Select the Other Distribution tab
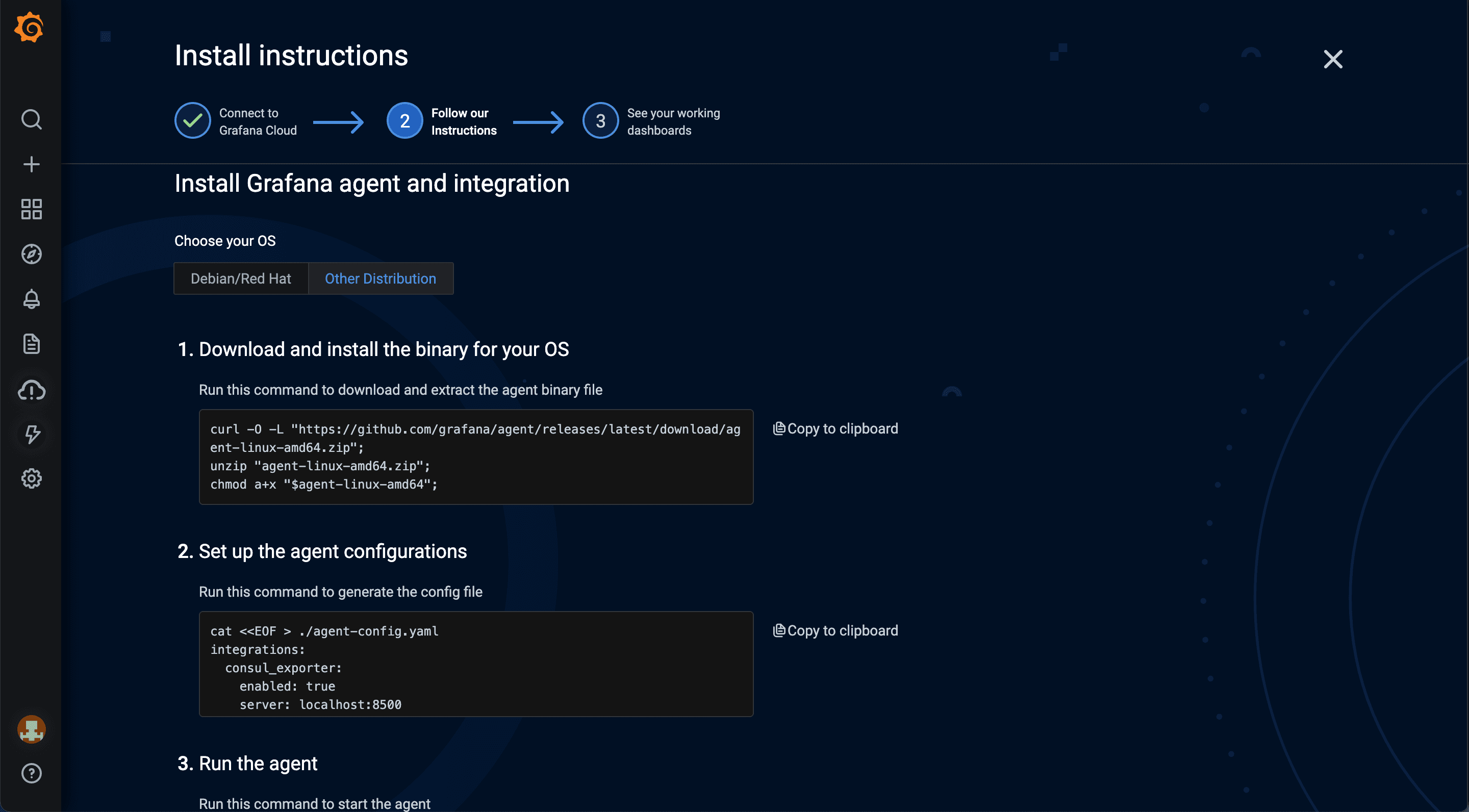 click(381, 279)
